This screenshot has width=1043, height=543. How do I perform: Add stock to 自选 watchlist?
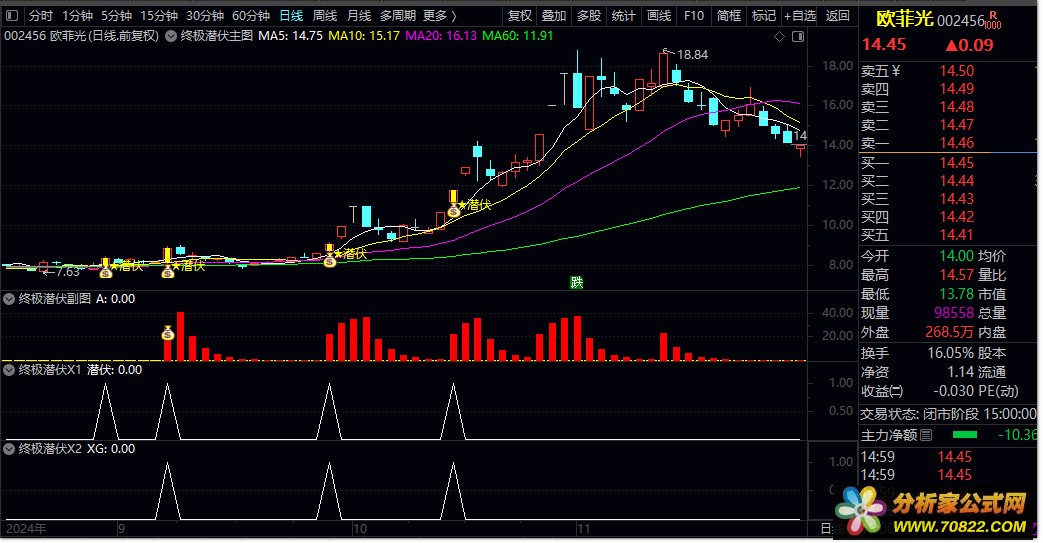pyautogui.click(x=800, y=15)
